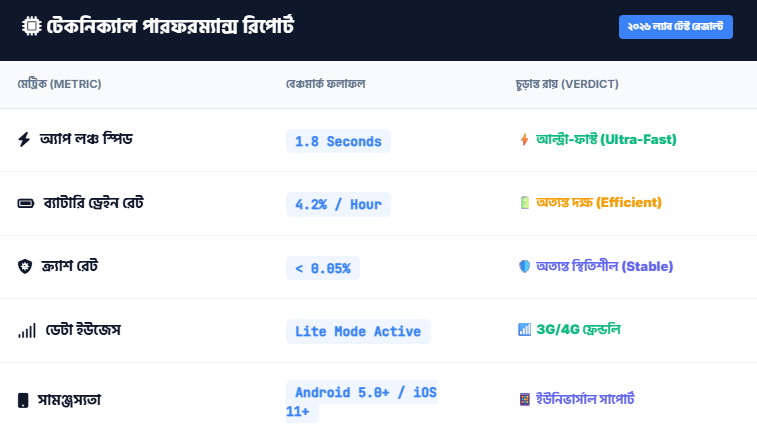Screen dimensions: 757x429
Task: Click the phone icon beside ইউনিভার্সাল সাপোর্ট
Action: click(524, 399)
